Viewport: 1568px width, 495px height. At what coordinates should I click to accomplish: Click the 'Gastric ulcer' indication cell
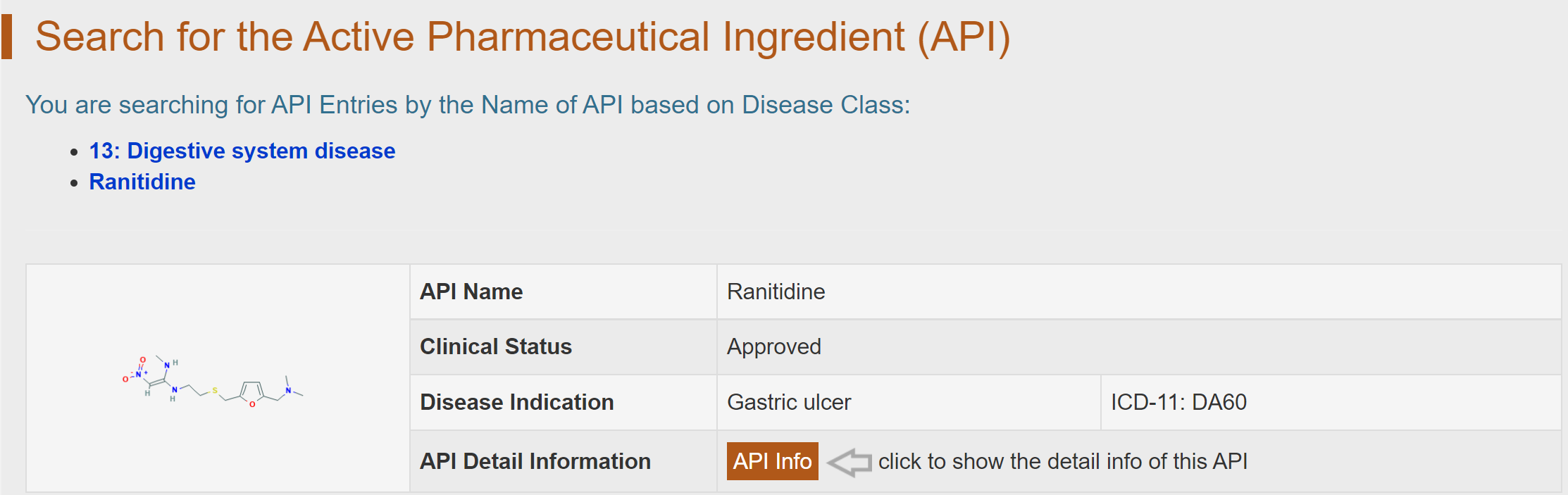(x=789, y=402)
